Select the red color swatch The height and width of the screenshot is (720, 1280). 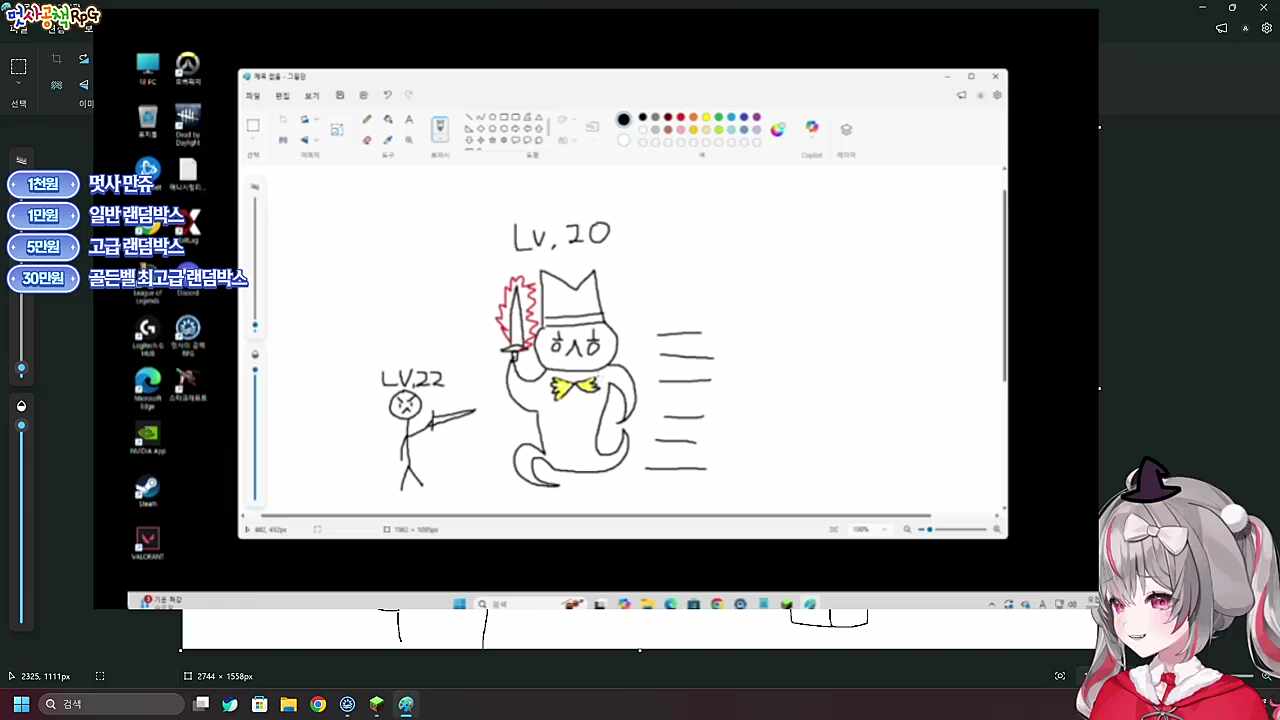[x=680, y=117]
